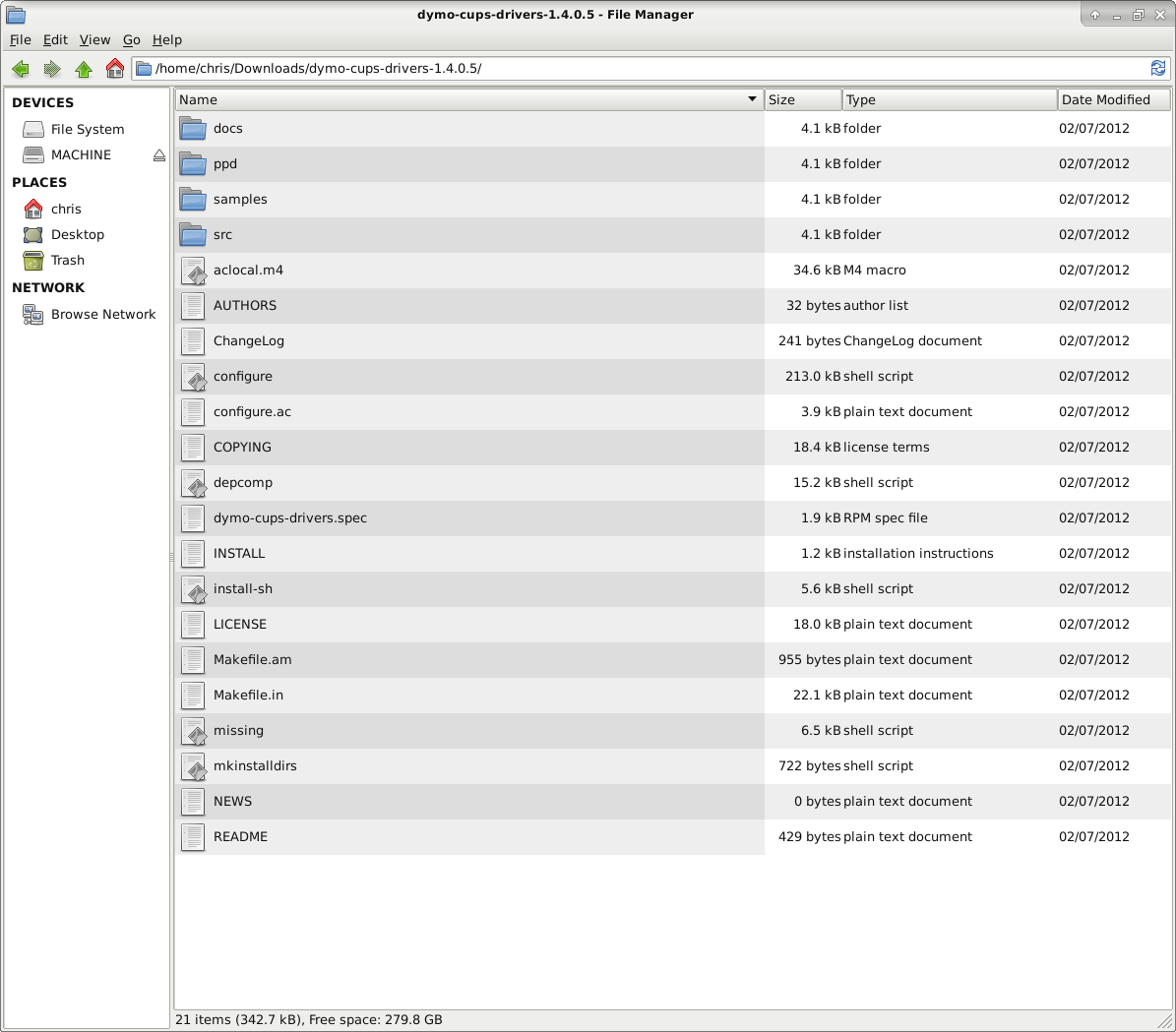
Task: Shade window with the titlebar up arrow
Action: coord(1095,14)
